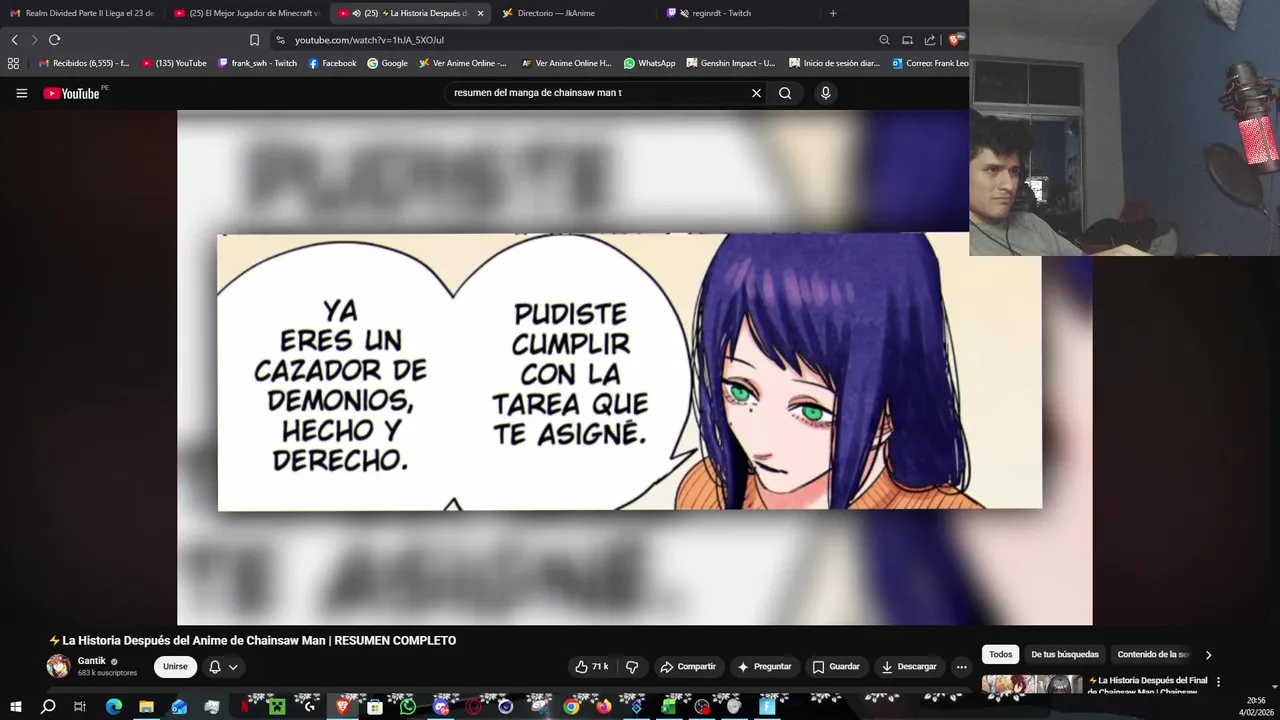Open Minecraft creeper icon on taskbar
1280x720 pixels.
click(277, 707)
